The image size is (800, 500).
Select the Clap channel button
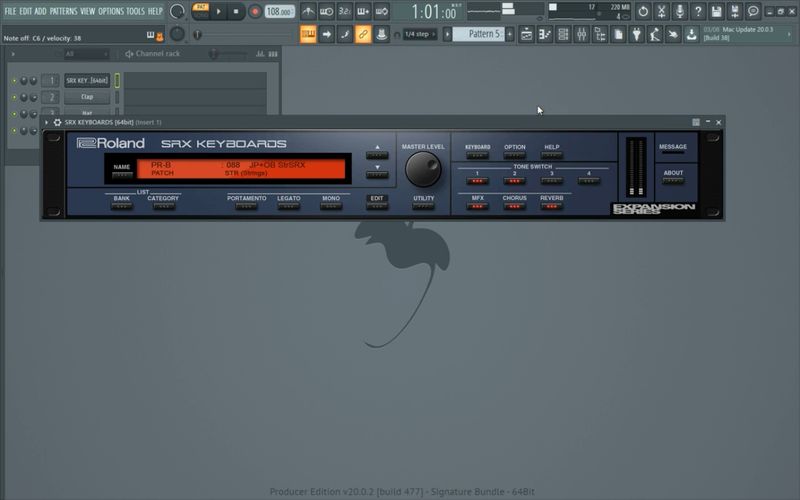point(87,97)
